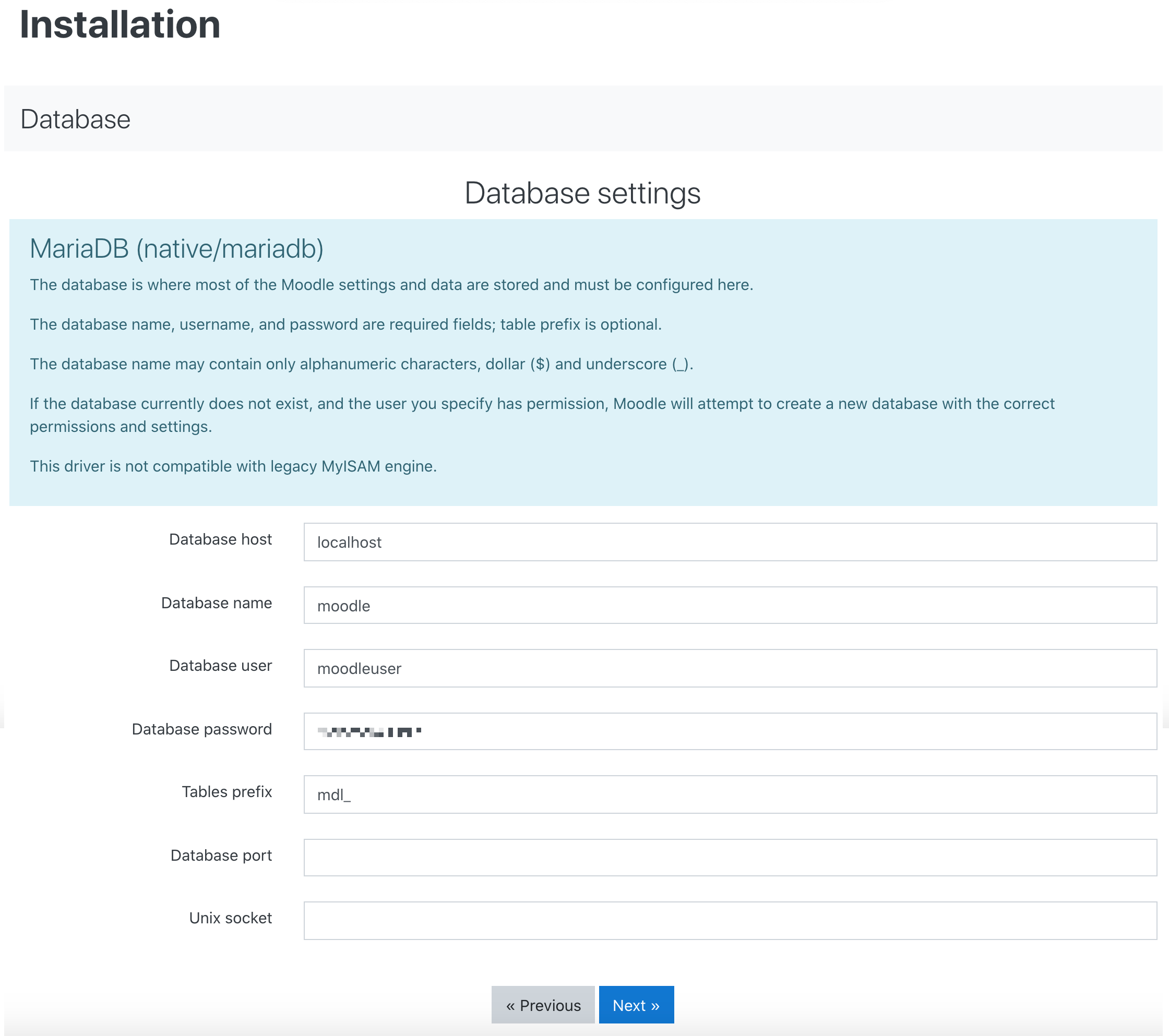
Task: Go back with the « Previous button
Action: click(543, 1005)
